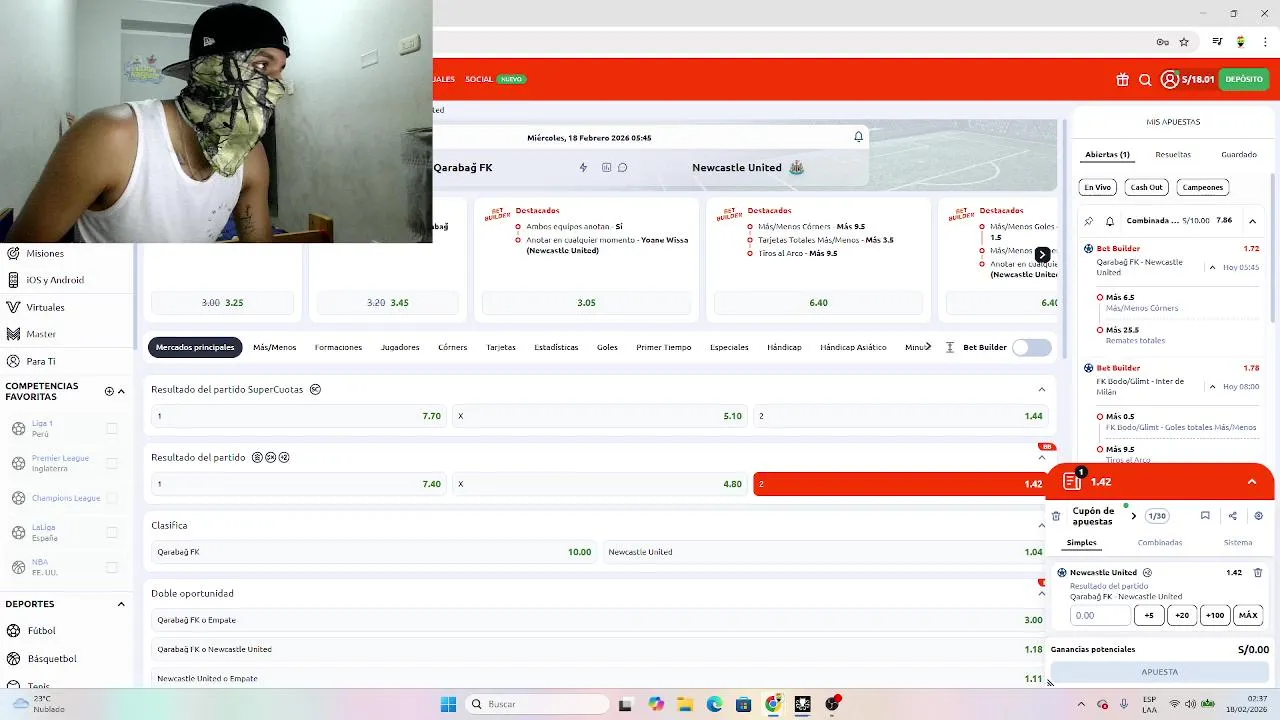Open the Resueltas bets tab
Viewport: 1280px width, 720px height.
click(1173, 155)
